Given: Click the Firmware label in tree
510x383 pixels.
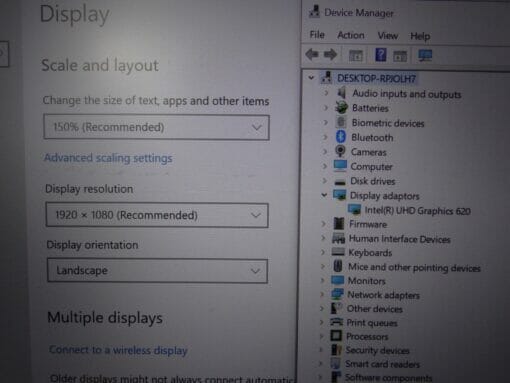Looking at the screenshot, I should coord(368,224).
